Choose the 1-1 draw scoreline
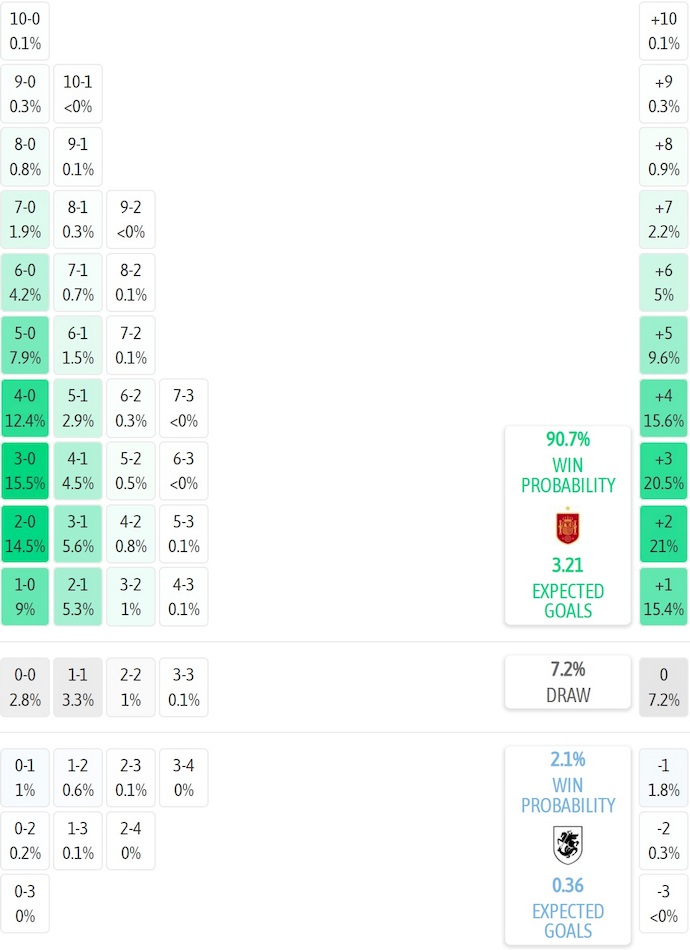 click(78, 687)
